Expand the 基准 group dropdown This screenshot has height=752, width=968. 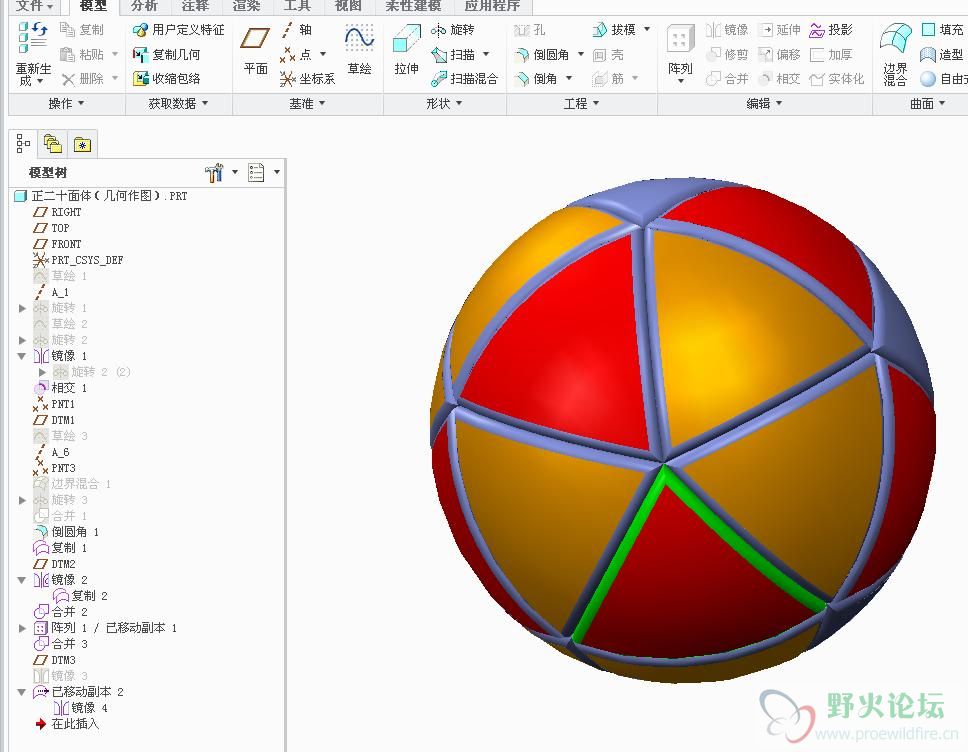point(307,103)
